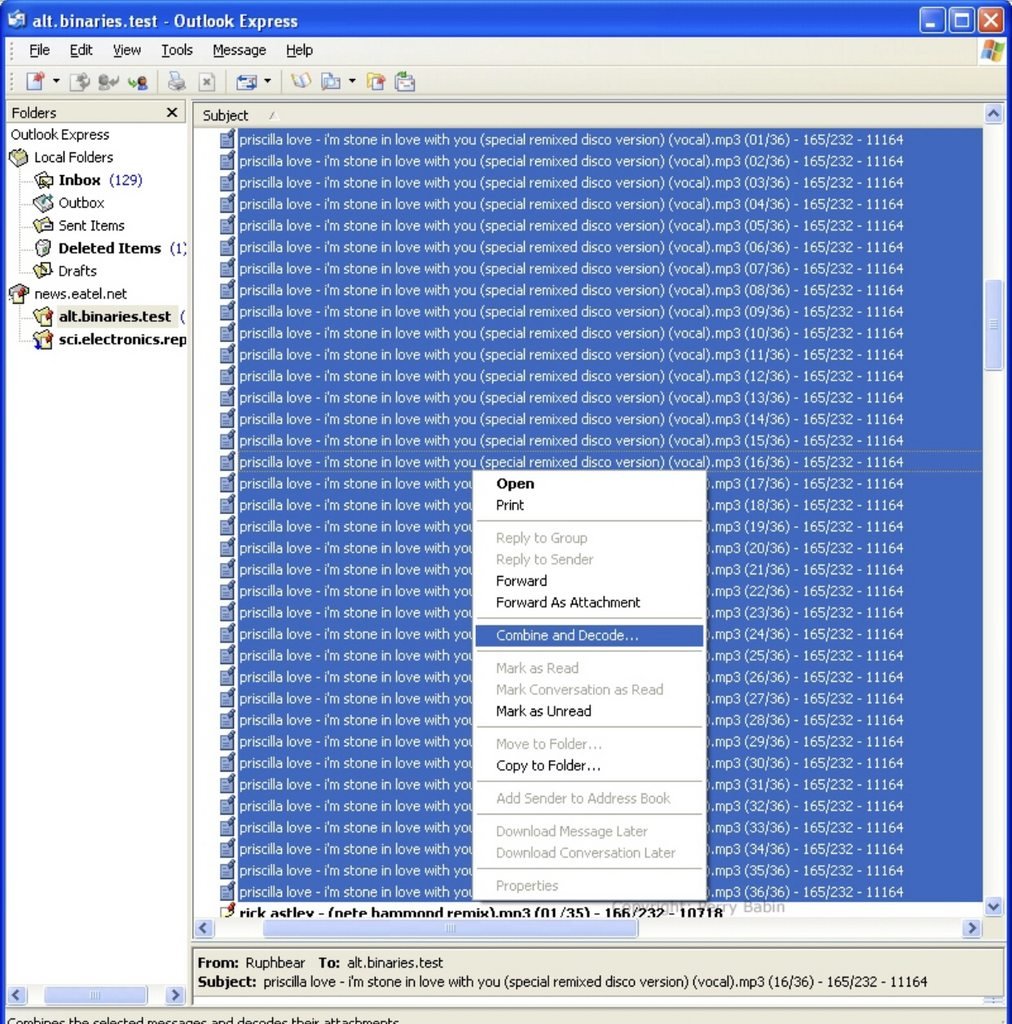
Task: Choose Forward in the context menu
Action: (x=590, y=581)
